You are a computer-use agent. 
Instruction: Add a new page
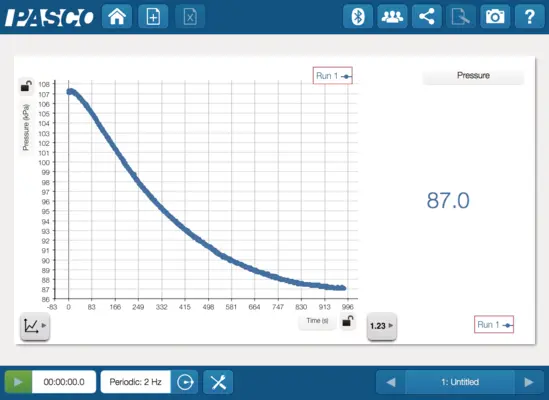(153, 16)
